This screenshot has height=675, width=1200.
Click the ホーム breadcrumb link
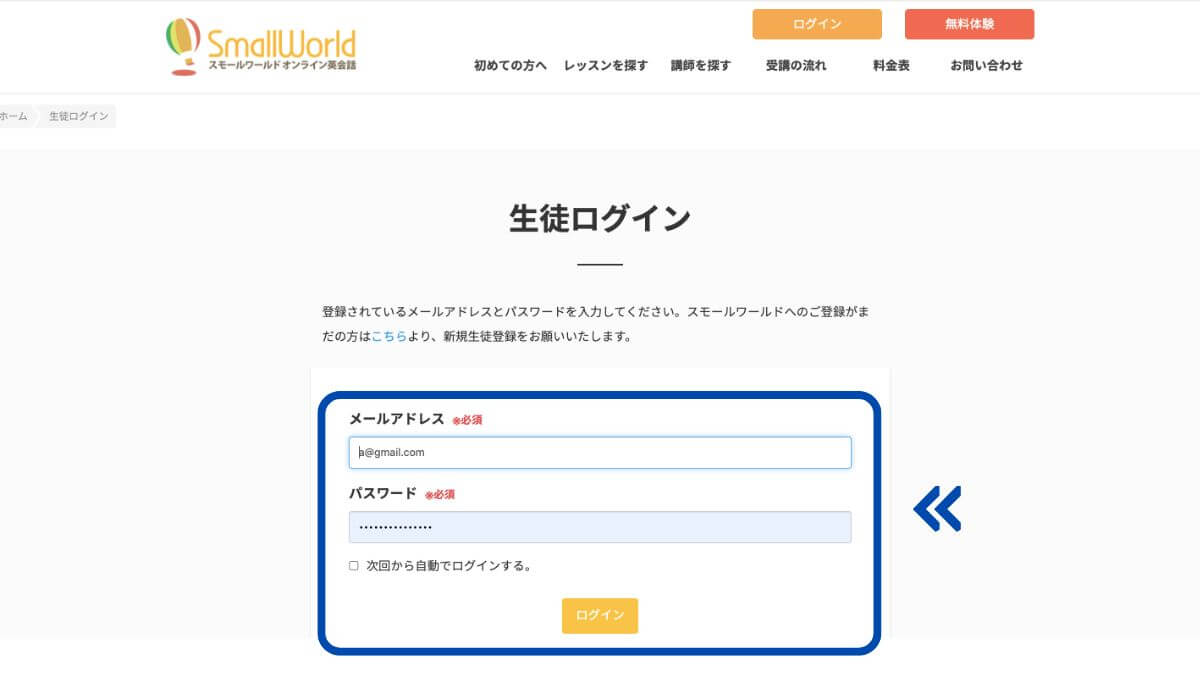(x=14, y=117)
